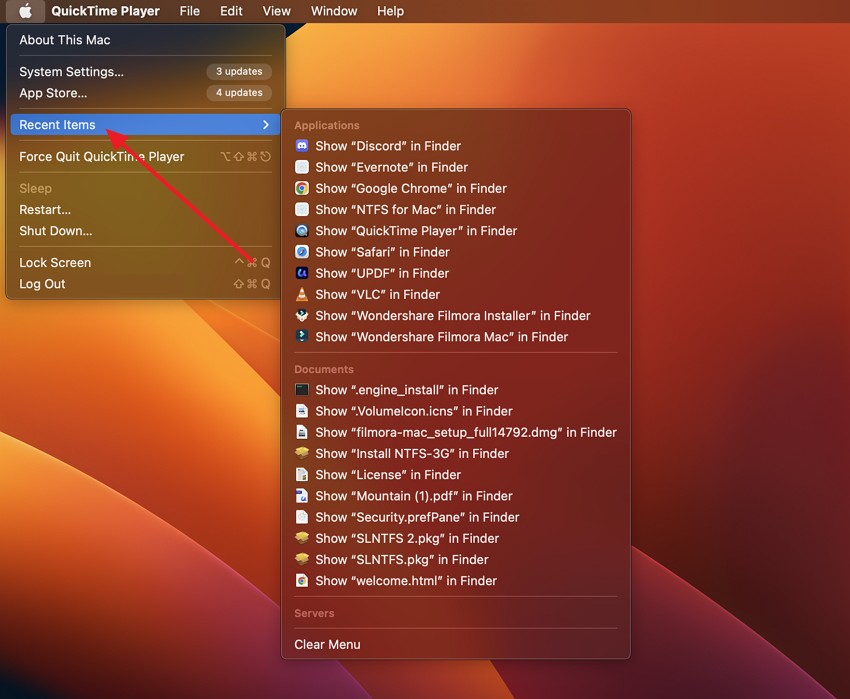
Task: Show ".VolumeIcon.icns" in Finder text
Action: (x=414, y=411)
